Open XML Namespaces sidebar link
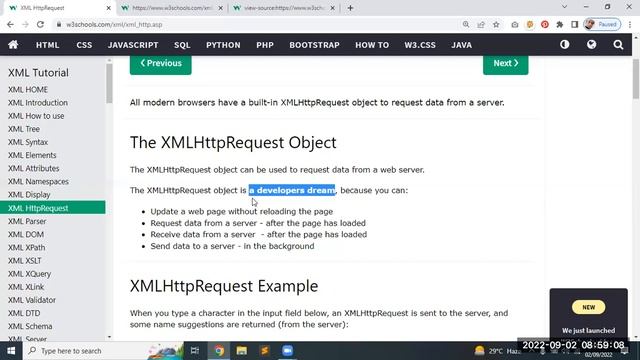This screenshot has height=360, width=640. [x=38, y=181]
